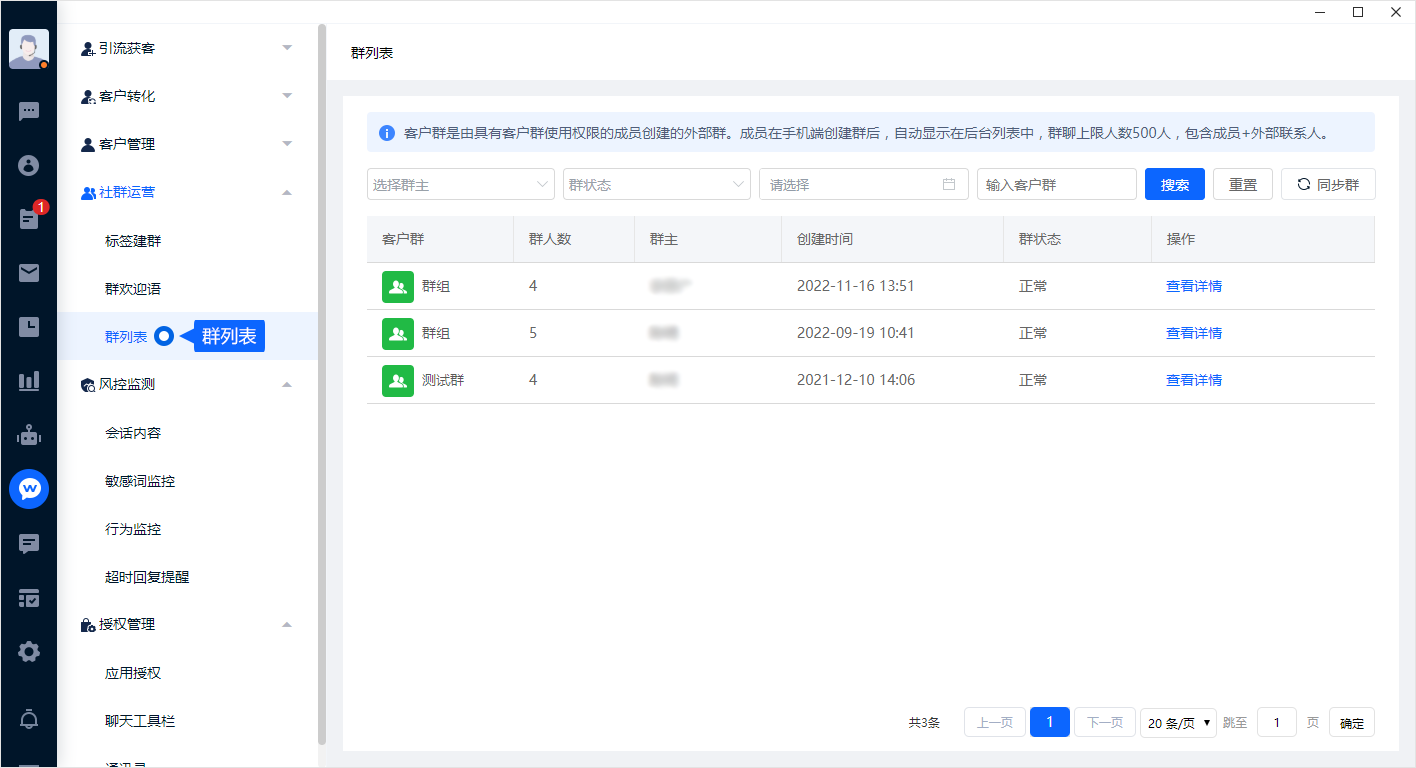The width and height of the screenshot is (1416, 768).
Task: Select 敏感词监控 in the side menu
Action: coord(140,481)
